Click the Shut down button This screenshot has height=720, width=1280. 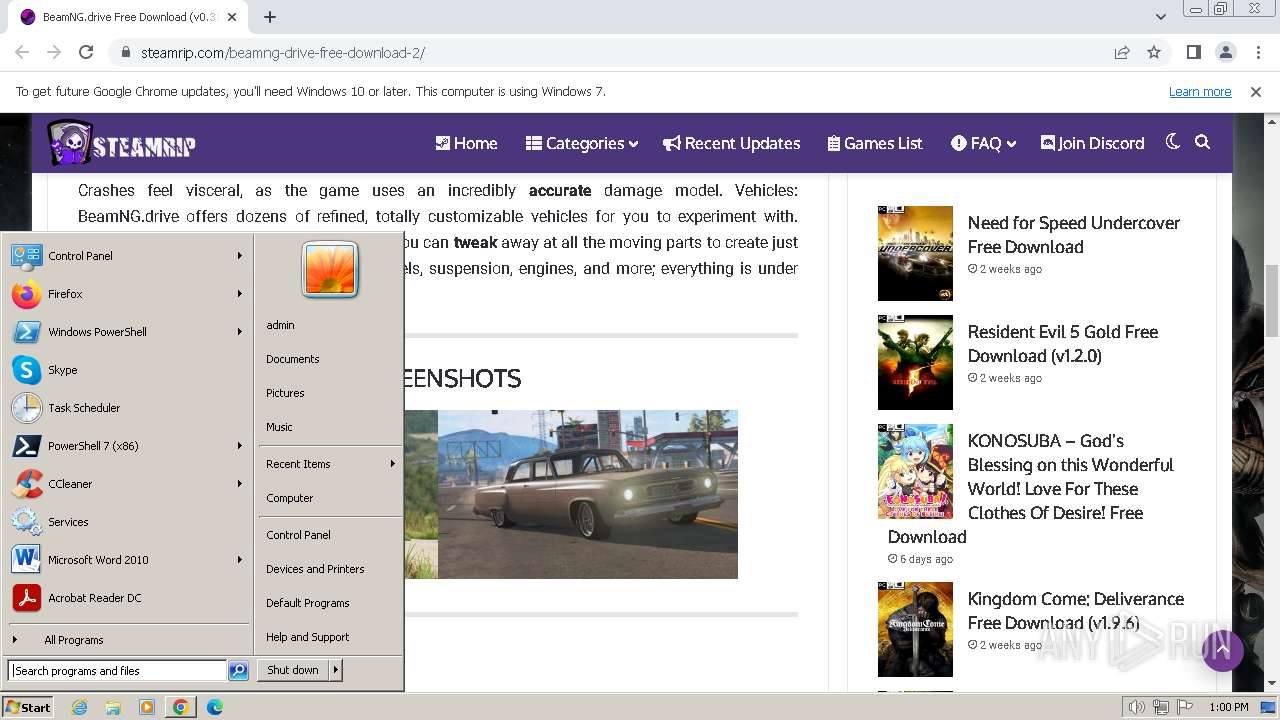pyautogui.click(x=293, y=671)
